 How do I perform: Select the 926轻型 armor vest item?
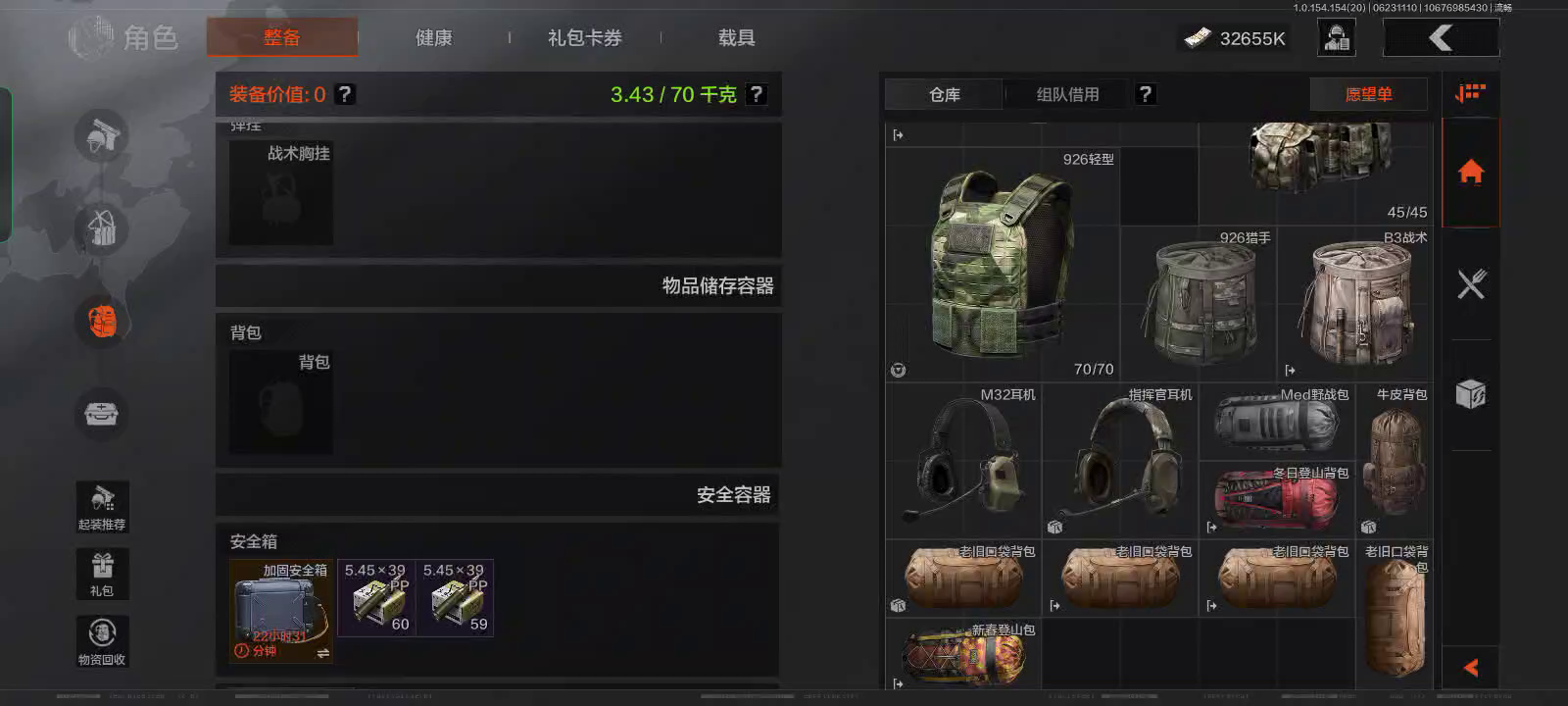click(x=1003, y=265)
